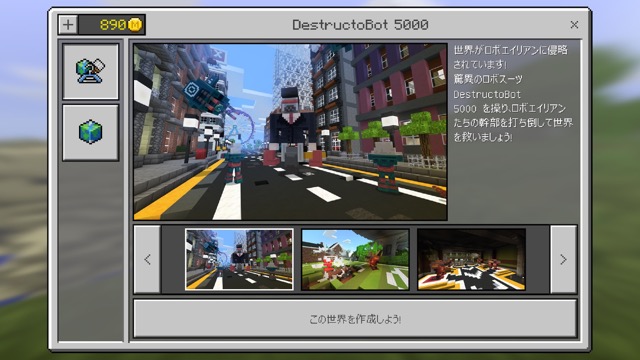Show next screenshot using right chevron arrow
640x360 pixels.
[563, 259]
